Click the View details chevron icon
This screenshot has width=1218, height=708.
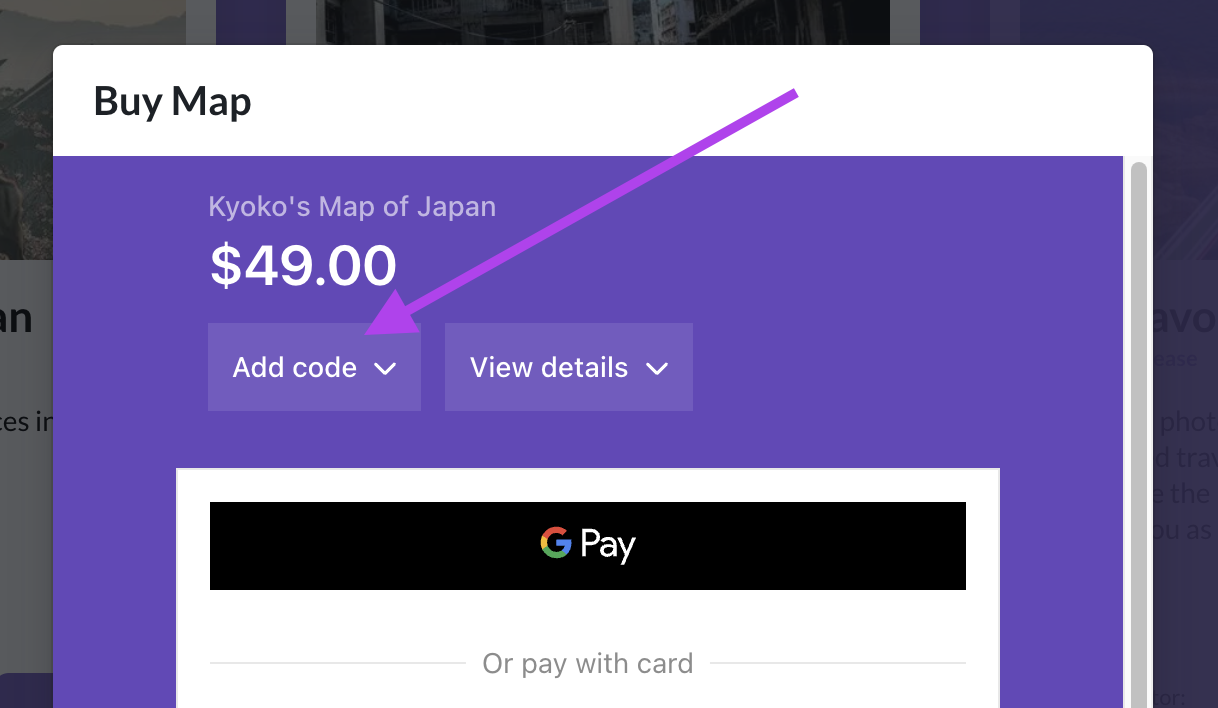(x=657, y=368)
